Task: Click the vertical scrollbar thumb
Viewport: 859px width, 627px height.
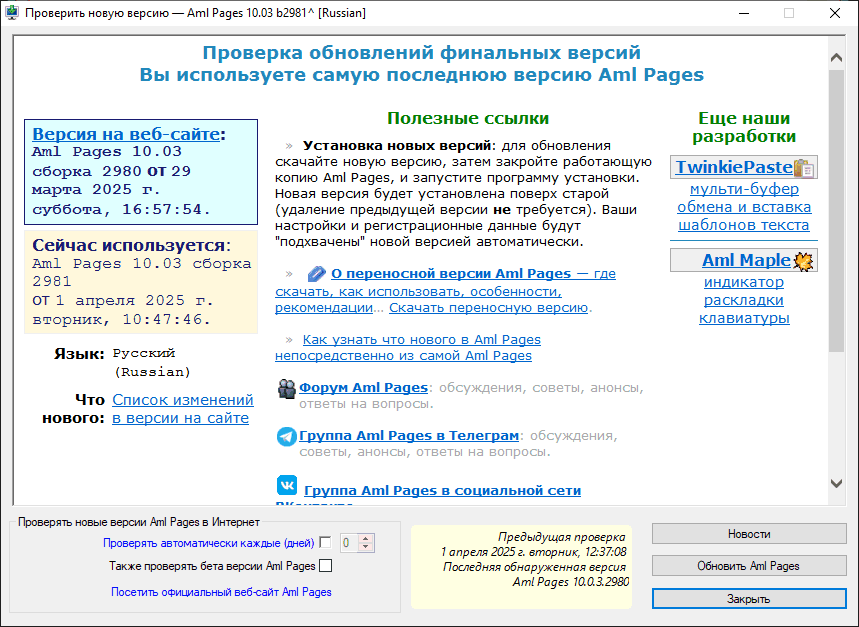Action: 836,211
